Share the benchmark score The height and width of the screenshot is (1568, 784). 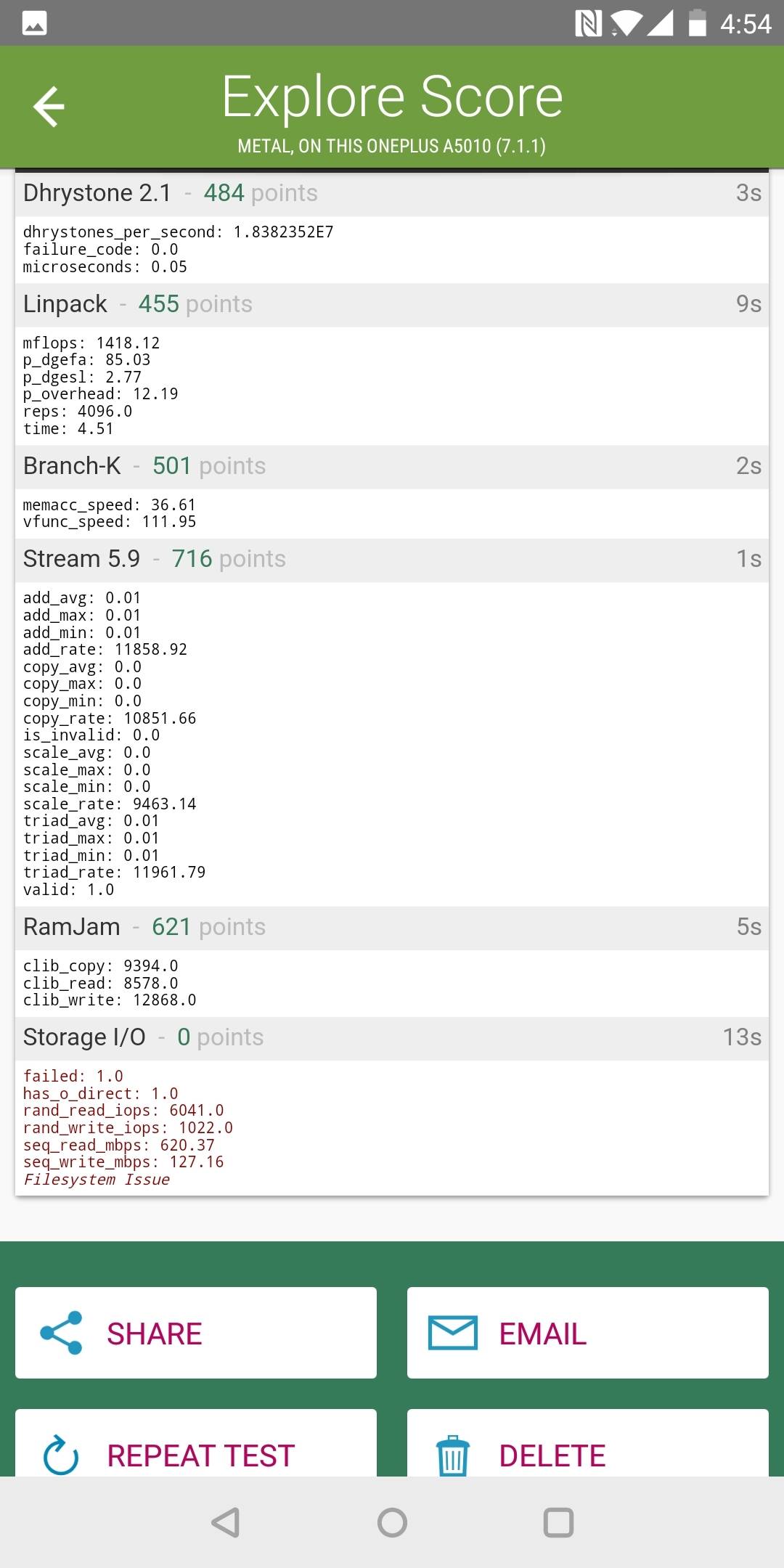196,1333
